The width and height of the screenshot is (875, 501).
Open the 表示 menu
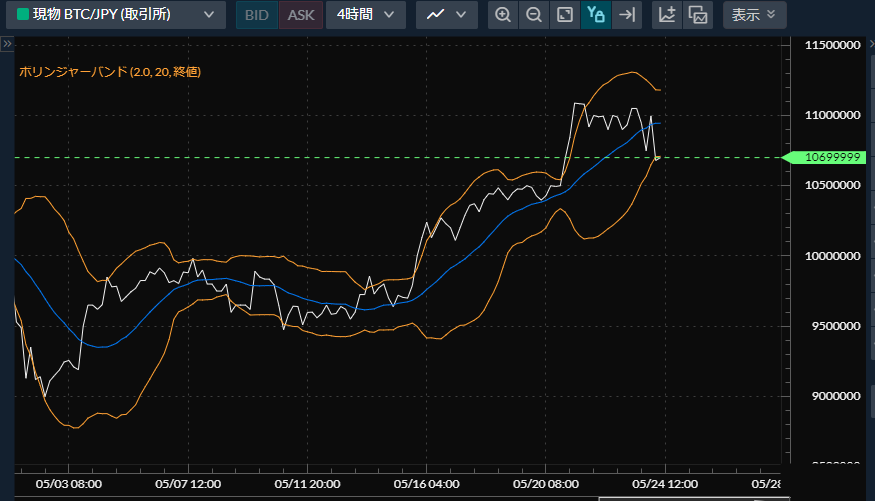pyautogui.click(x=754, y=15)
